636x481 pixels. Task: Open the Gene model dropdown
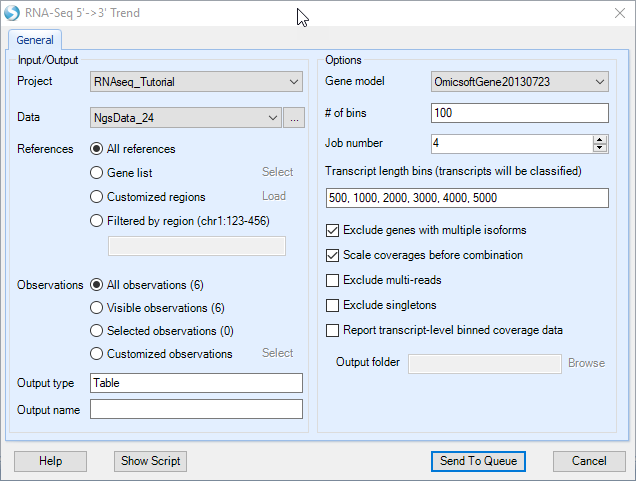coord(520,82)
